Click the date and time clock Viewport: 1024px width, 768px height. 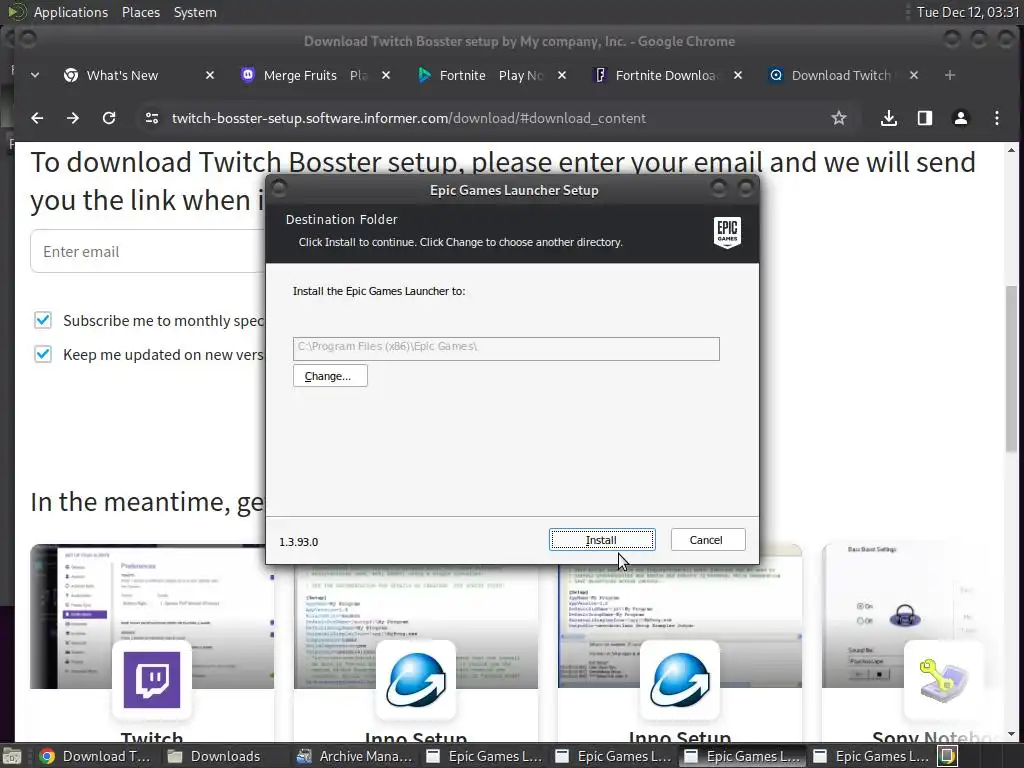click(x=968, y=12)
